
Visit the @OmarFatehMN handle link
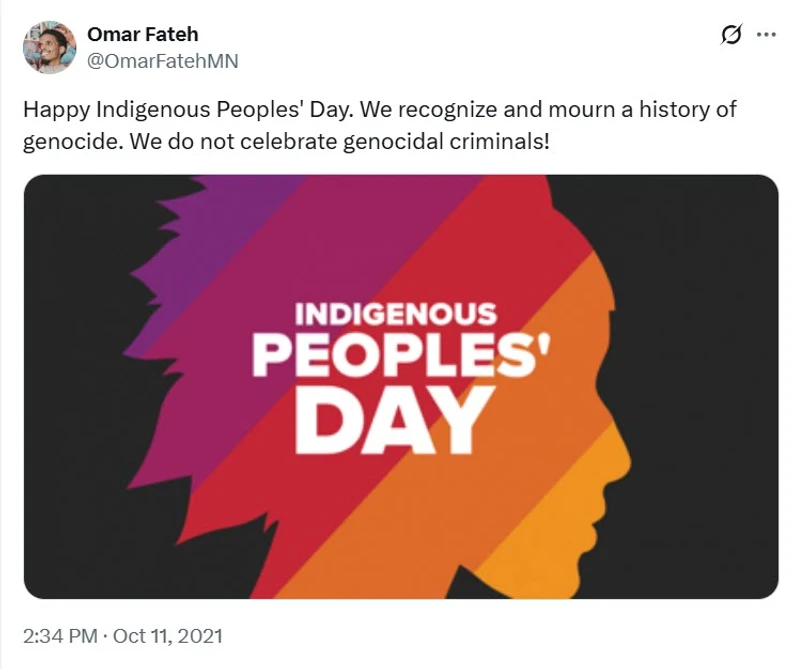(x=163, y=59)
